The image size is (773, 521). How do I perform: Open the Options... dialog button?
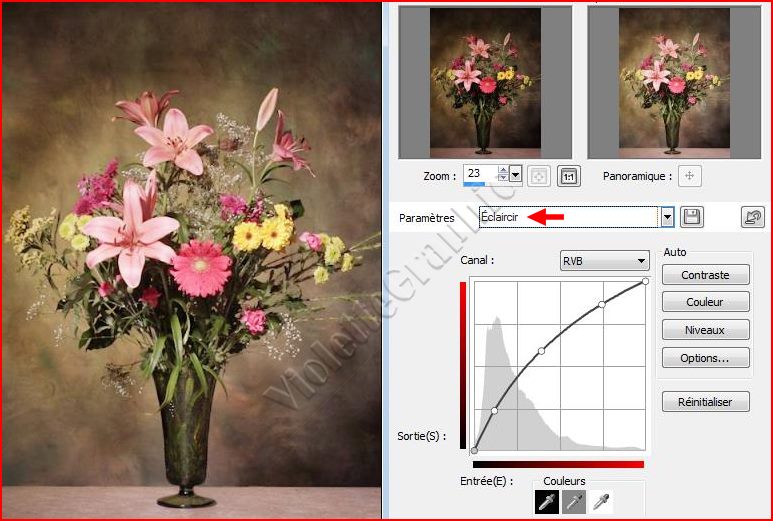pyautogui.click(x=705, y=357)
